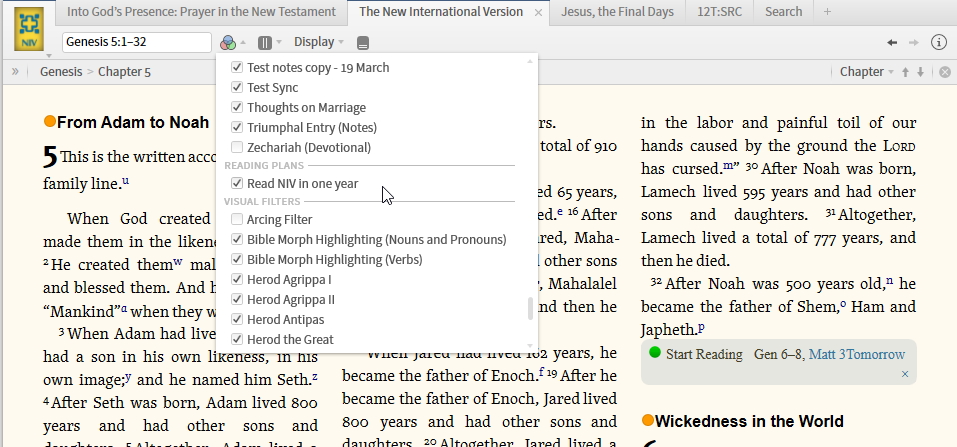Switch to the 12T:SRC tab
This screenshot has height=447, width=957.
coord(719,12)
